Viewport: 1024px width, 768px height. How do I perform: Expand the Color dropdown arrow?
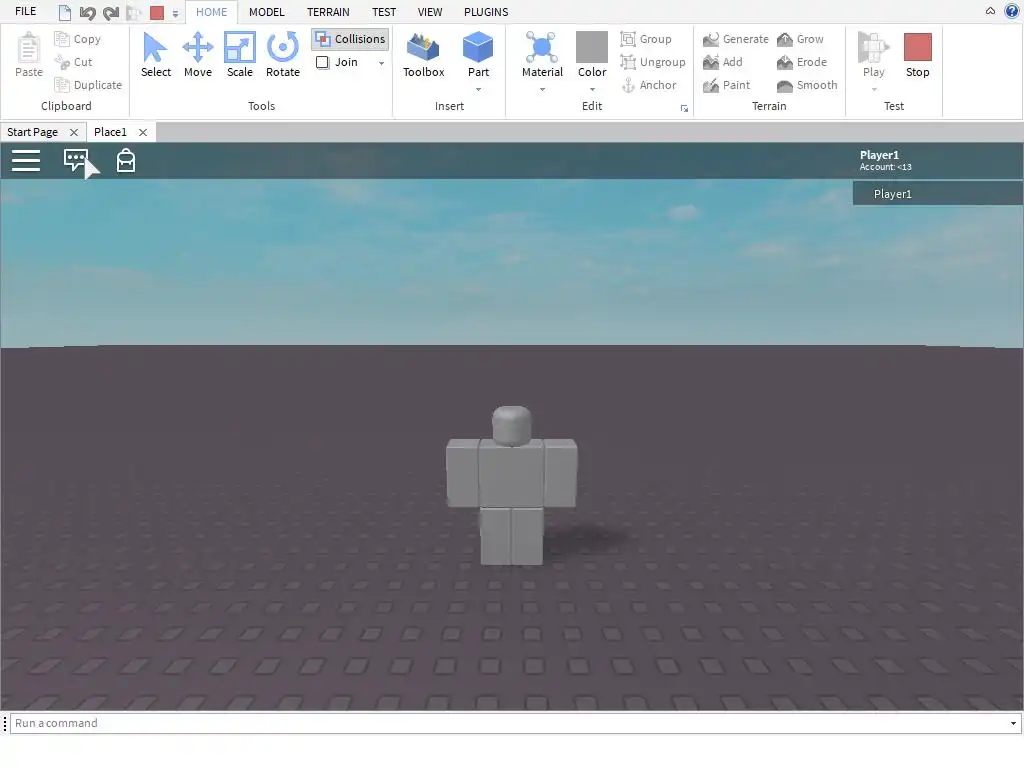(x=592, y=89)
